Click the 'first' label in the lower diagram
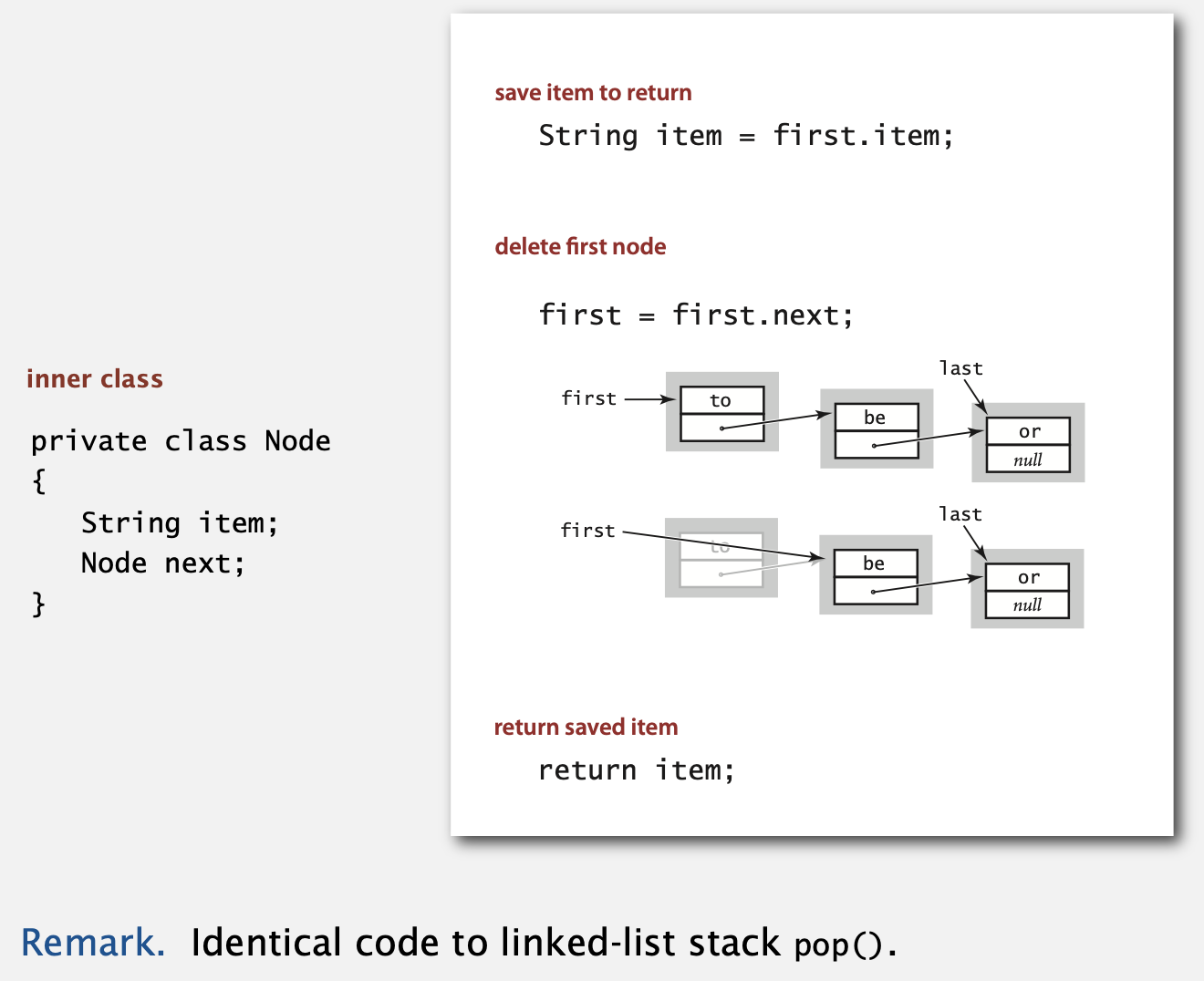The width and height of the screenshot is (1204, 981). (588, 531)
